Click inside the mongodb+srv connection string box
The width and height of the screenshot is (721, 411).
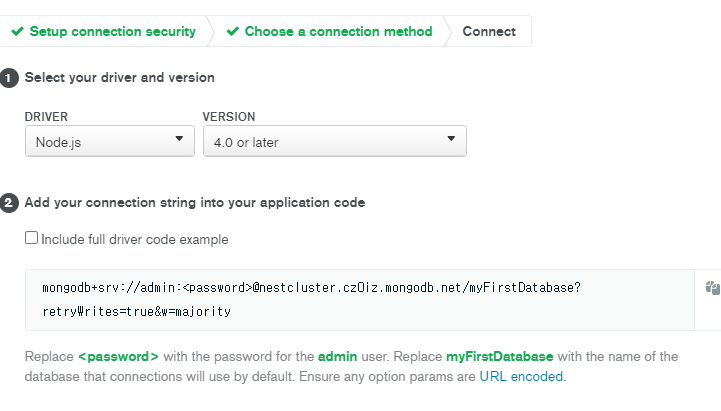pos(360,299)
